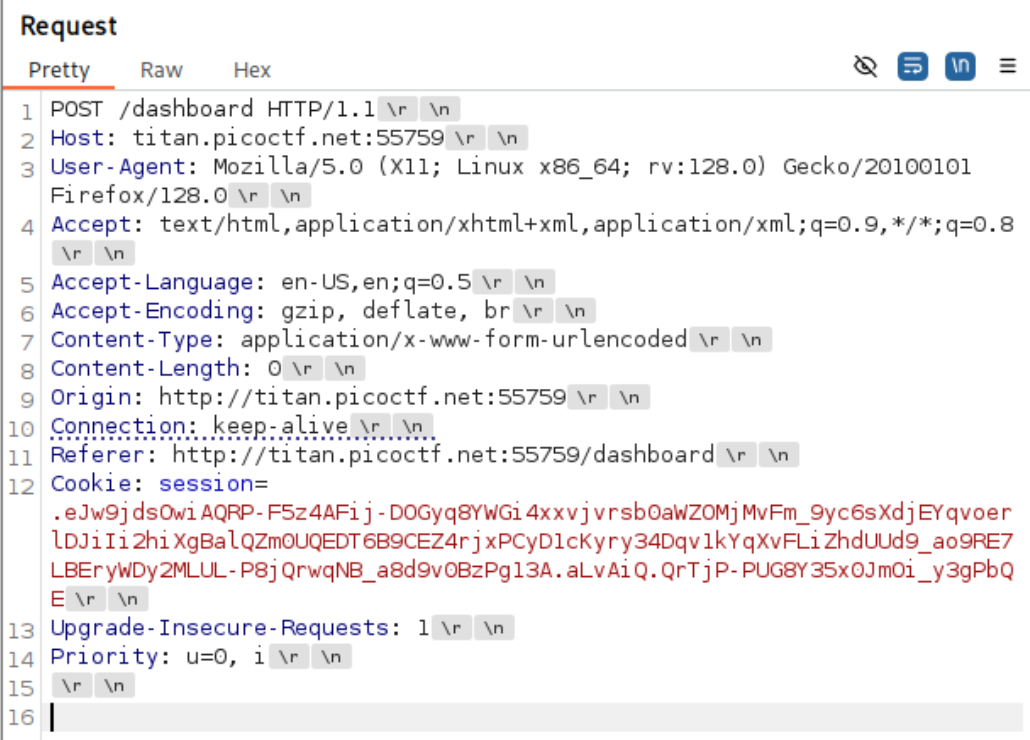Switch to the Pretty tab
Screen dimensions: 1030x740
pyautogui.click(x=58, y=70)
